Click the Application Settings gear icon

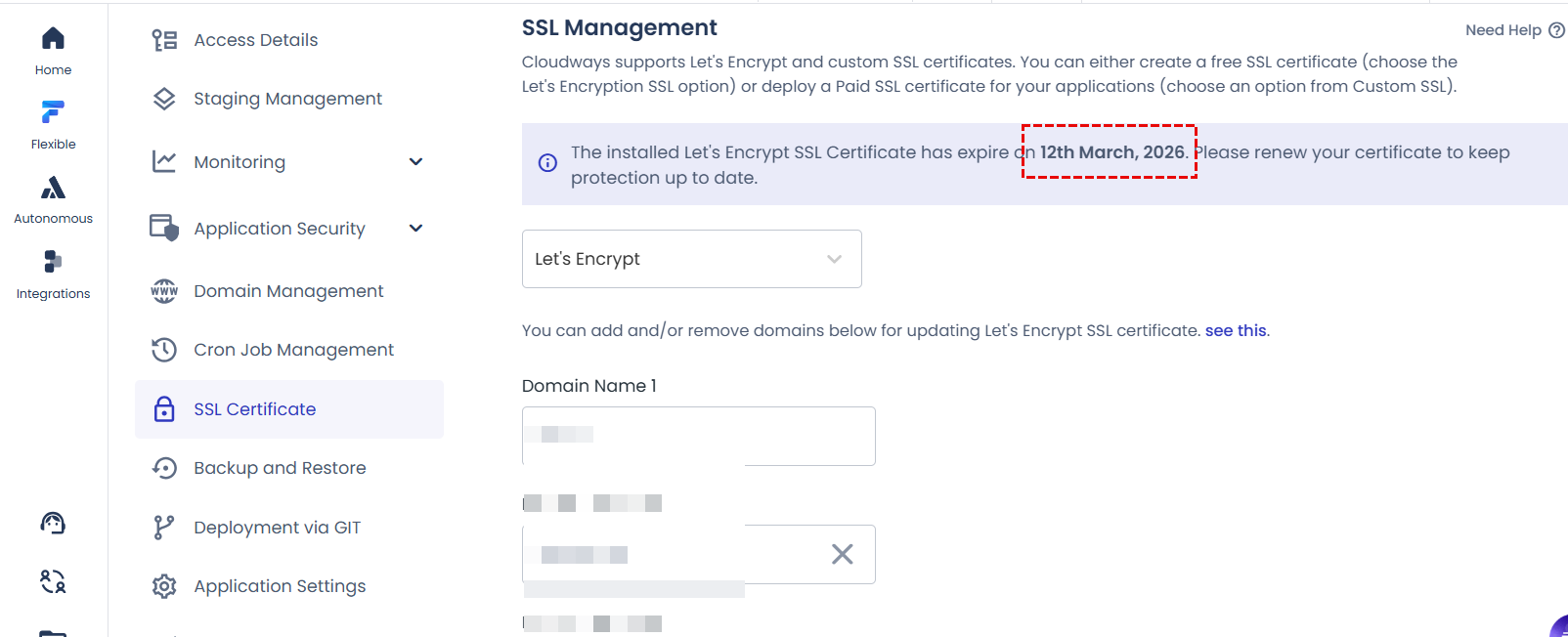(164, 586)
